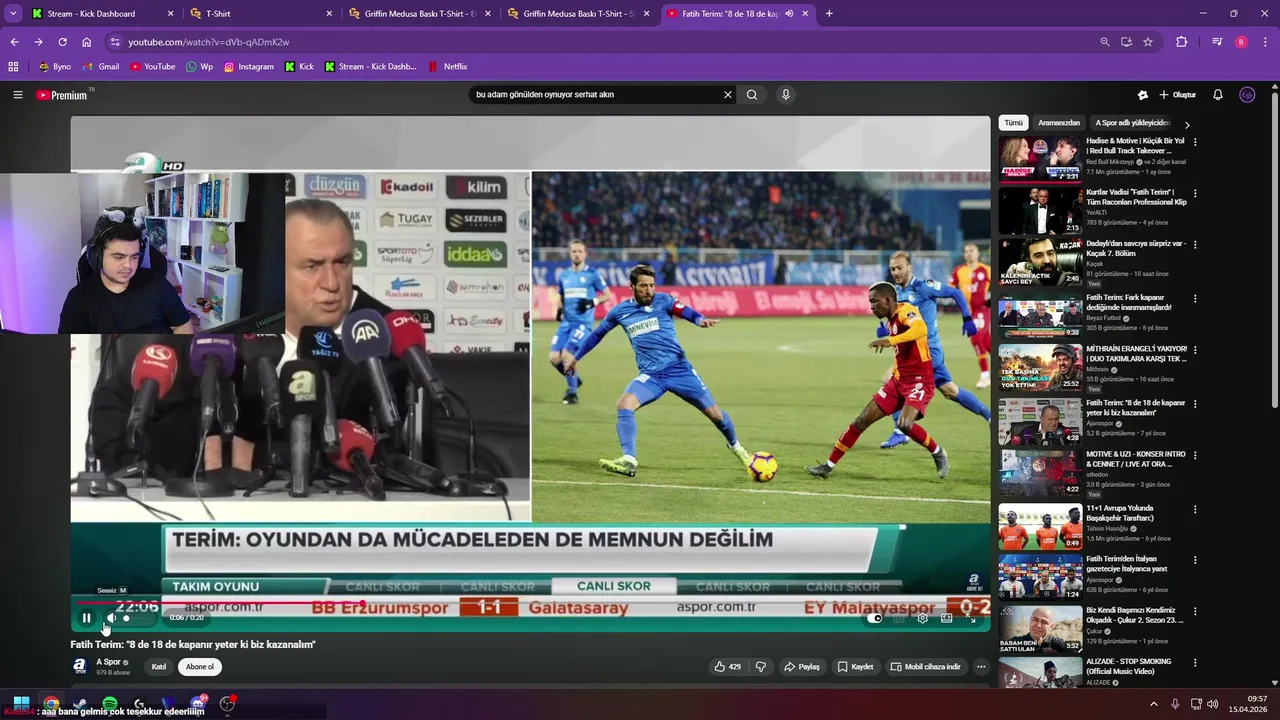Close the T-Shirt browser tab
This screenshot has height=720, width=1280.
tap(329, 14)
